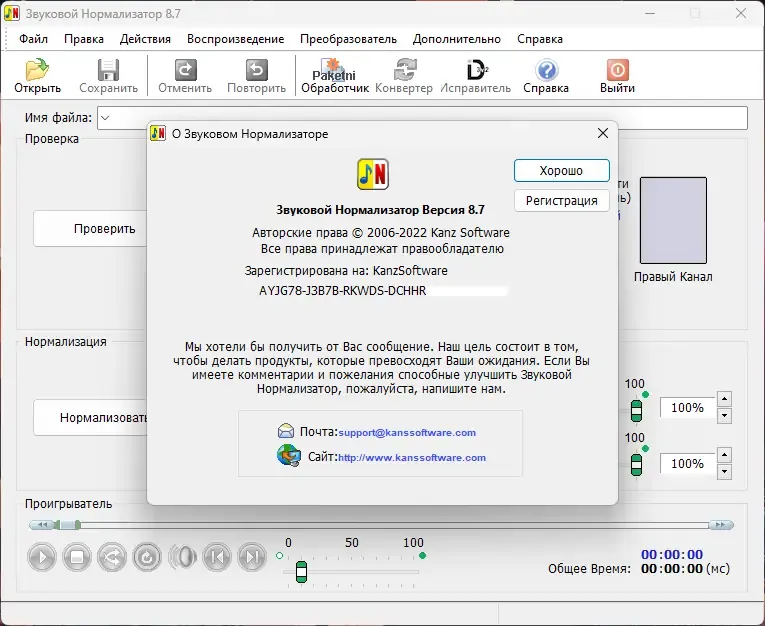
Task: Click the rewind arrows on seek bar
Action: point(42,525)
